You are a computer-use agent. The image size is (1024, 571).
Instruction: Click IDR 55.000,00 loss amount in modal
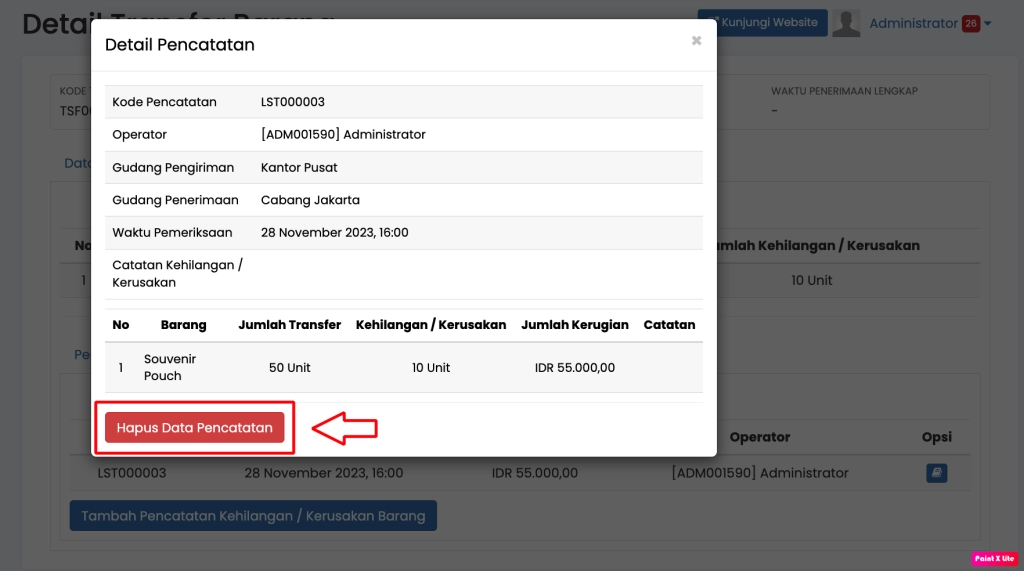[575, 368]
